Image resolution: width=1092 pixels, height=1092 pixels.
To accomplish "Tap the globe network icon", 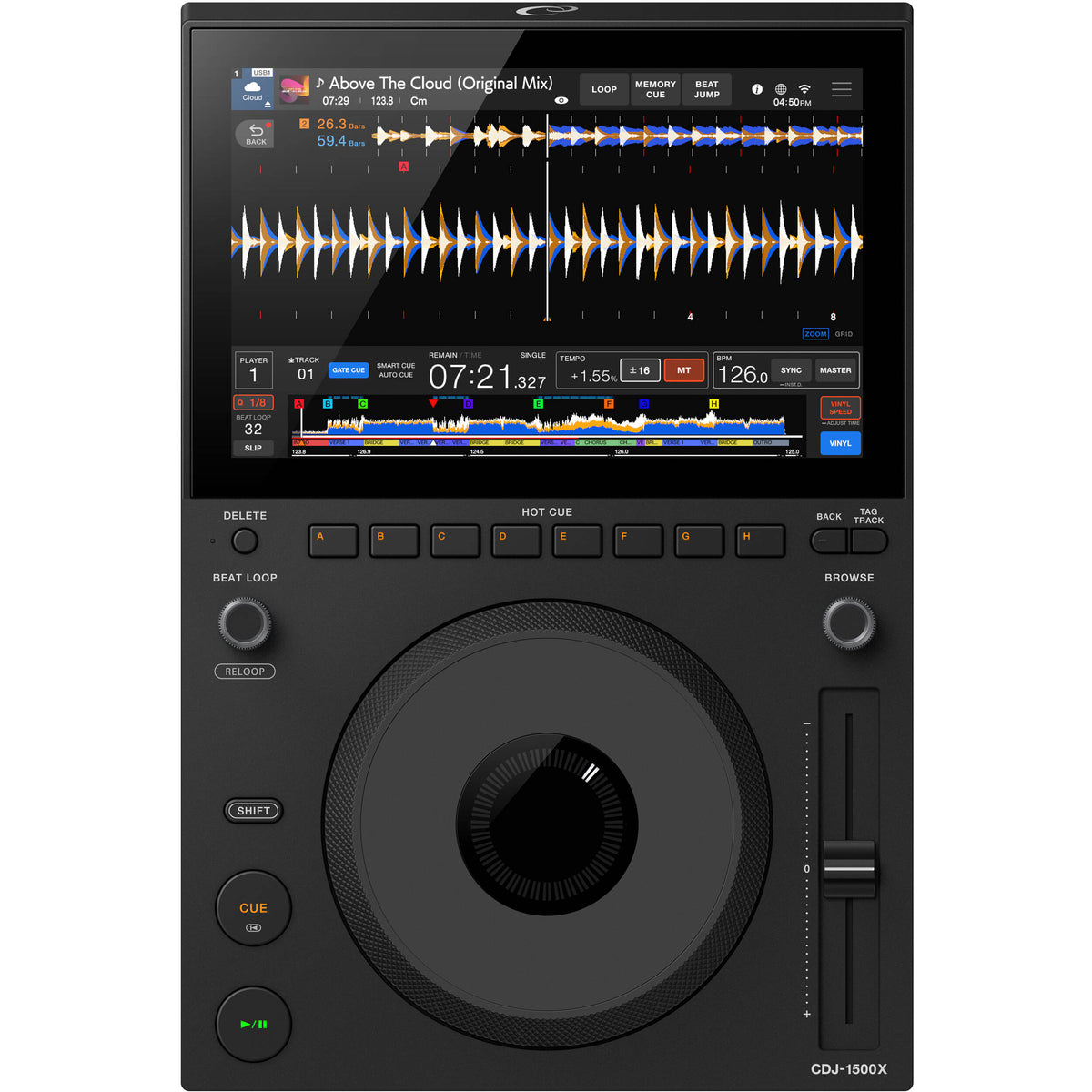I will click(781, 89).
